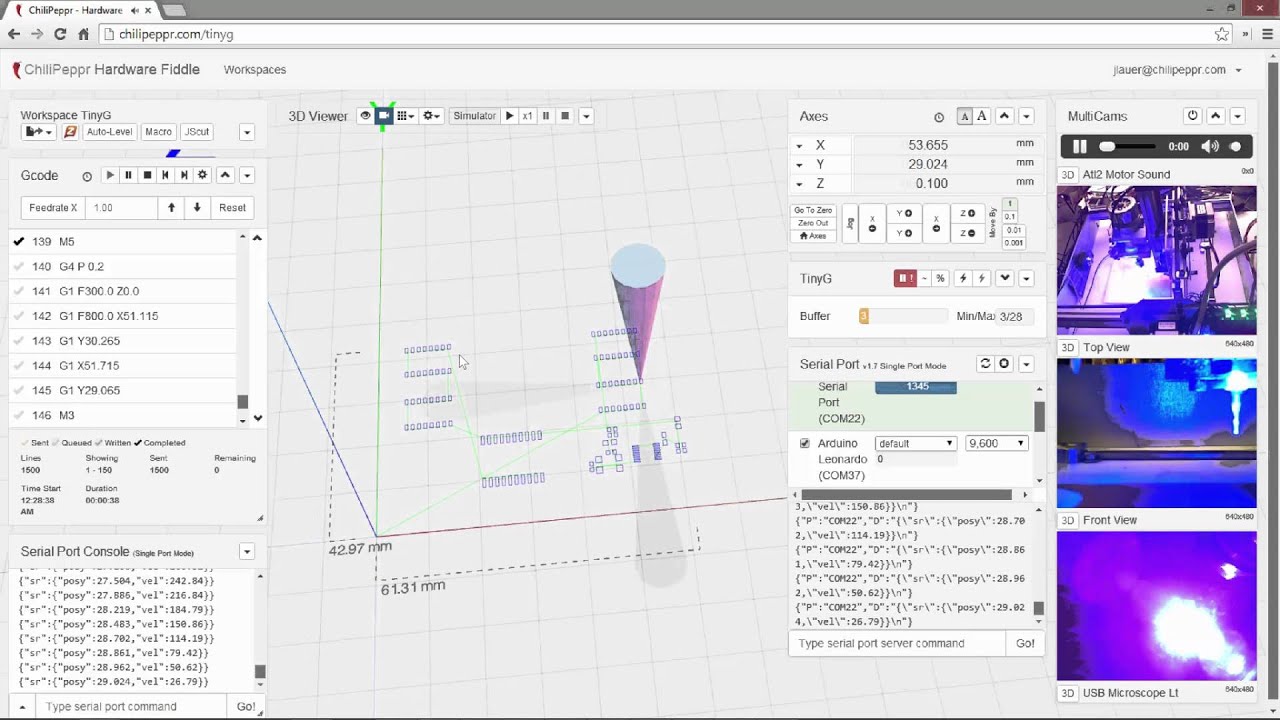The width and height of the screenshot is (1280, 720).
Task: Play the Gcode file
Action: [110, 175]
